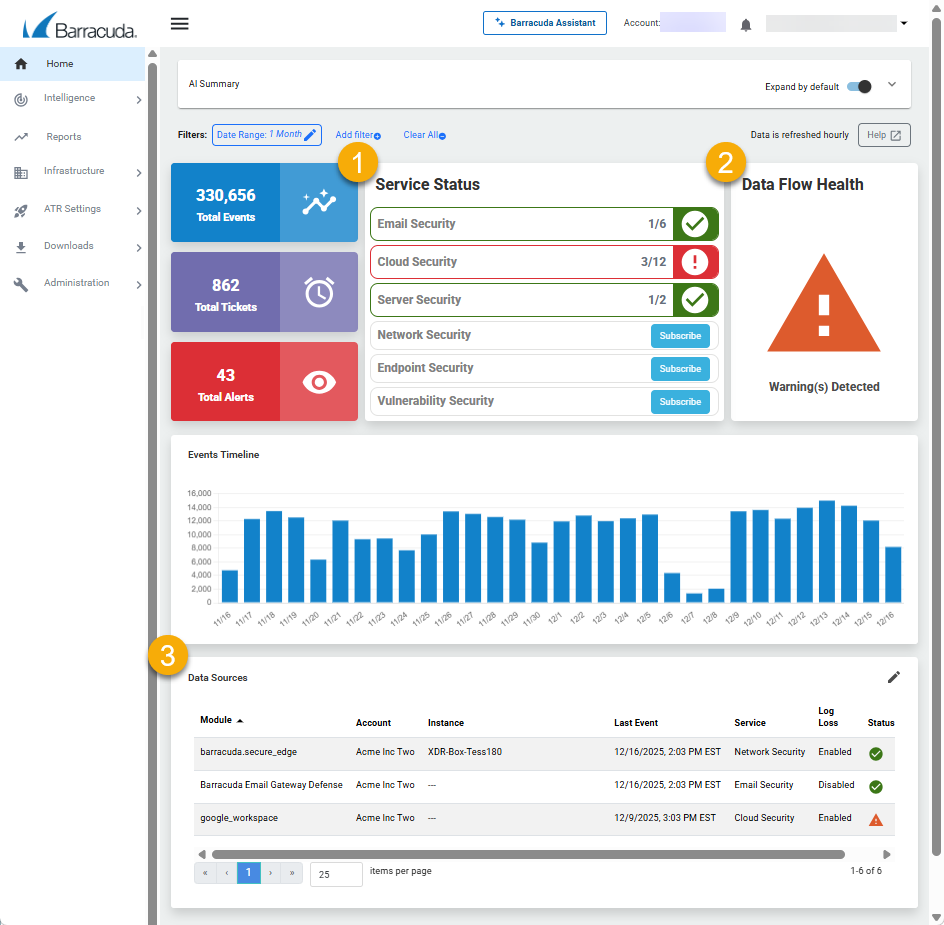Image resolution: width=944 pixels, height=925 pixels.
Task: Click the Data Sources edit pencil
Action: 894,677
